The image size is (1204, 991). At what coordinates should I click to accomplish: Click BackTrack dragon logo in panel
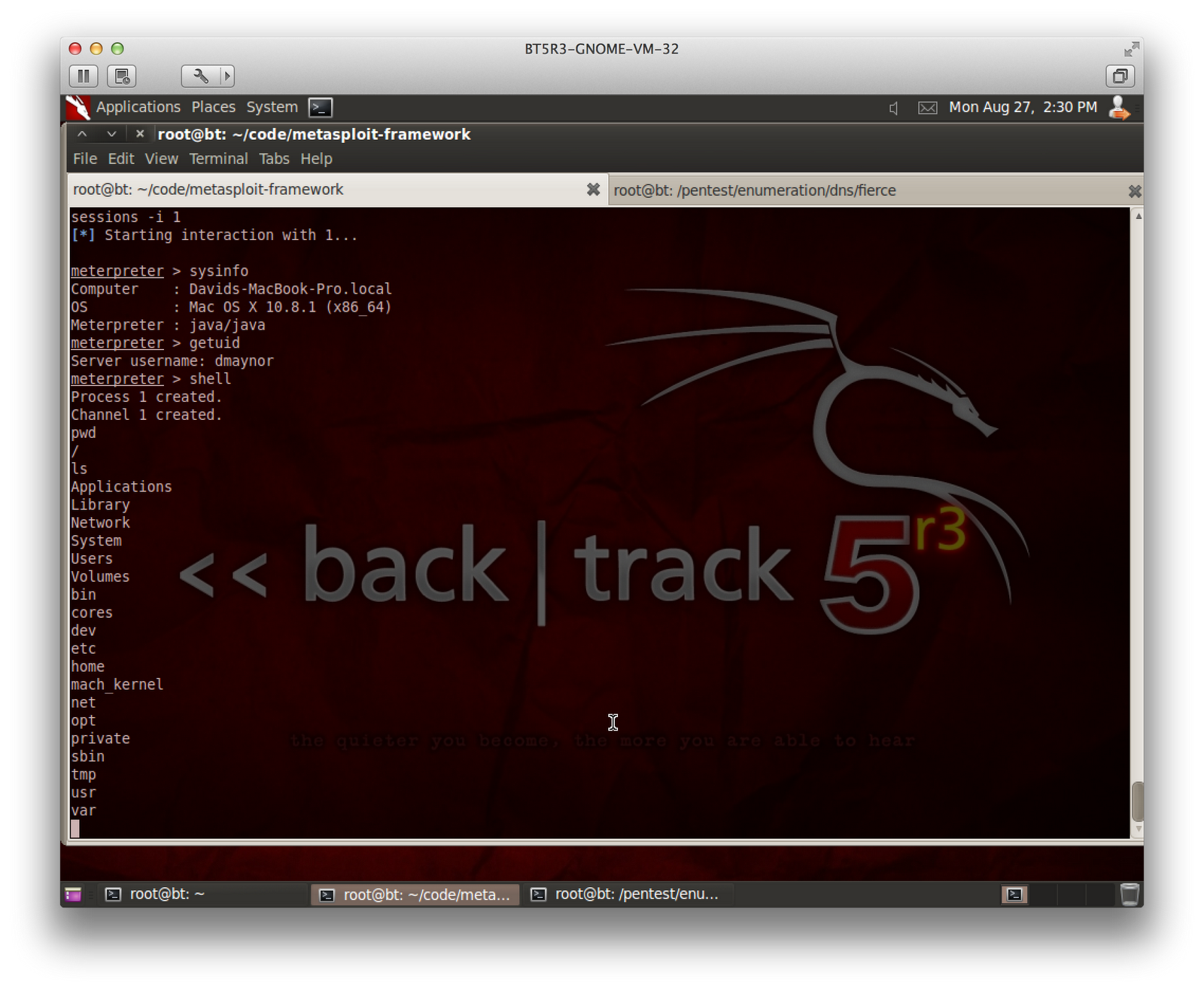pyautogui.click(x=78, y=108)
